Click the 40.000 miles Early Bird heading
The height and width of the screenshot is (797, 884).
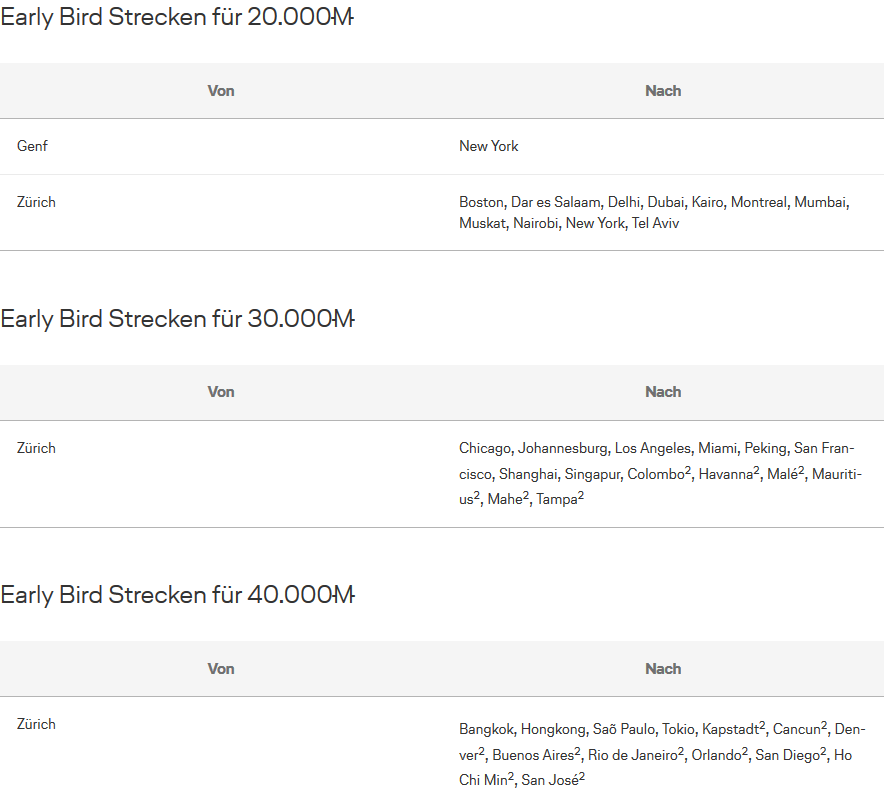[x=177, y=595]
